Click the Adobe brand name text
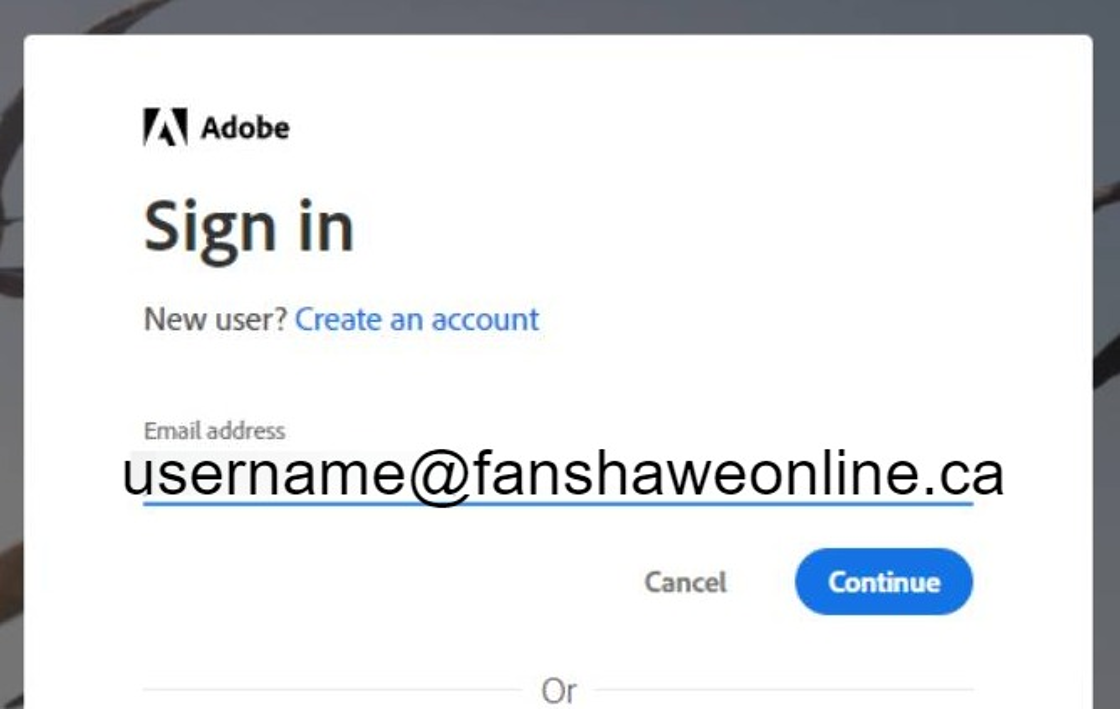Screen dimensions: 1120x709 coord(244,126)
